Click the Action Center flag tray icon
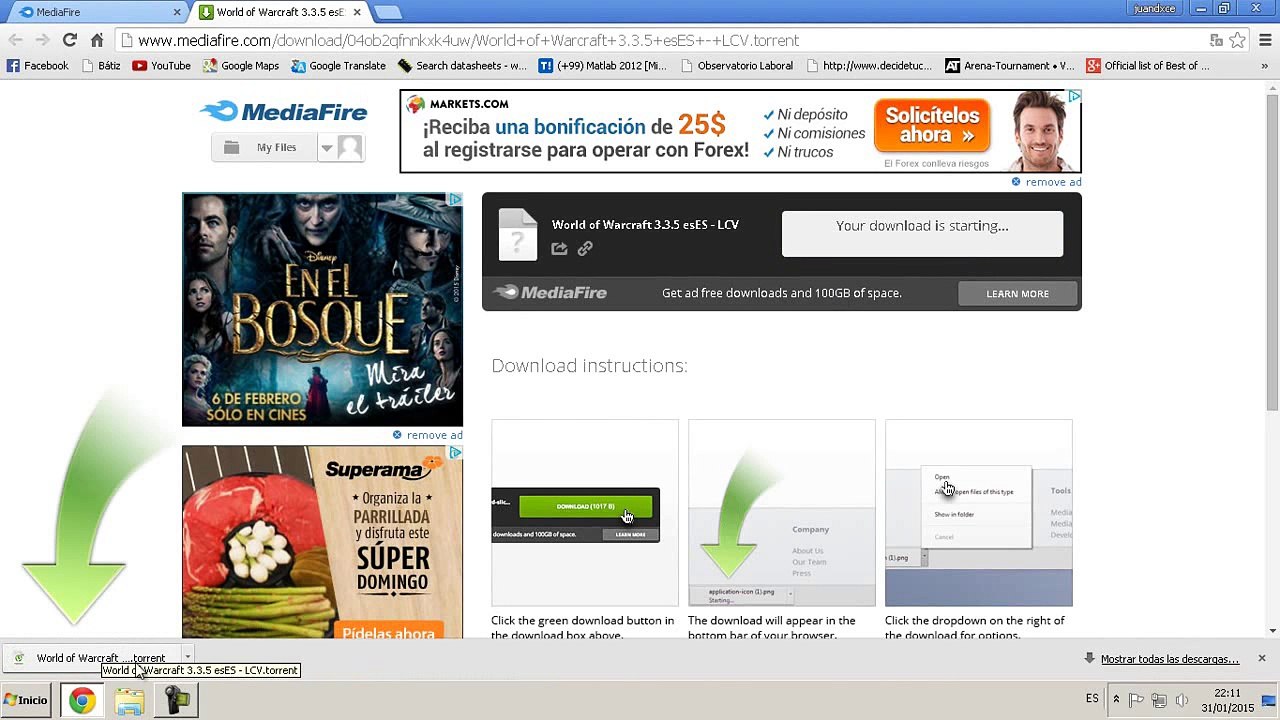Viewport: 1280px width, 720px height. (1137, 700)
